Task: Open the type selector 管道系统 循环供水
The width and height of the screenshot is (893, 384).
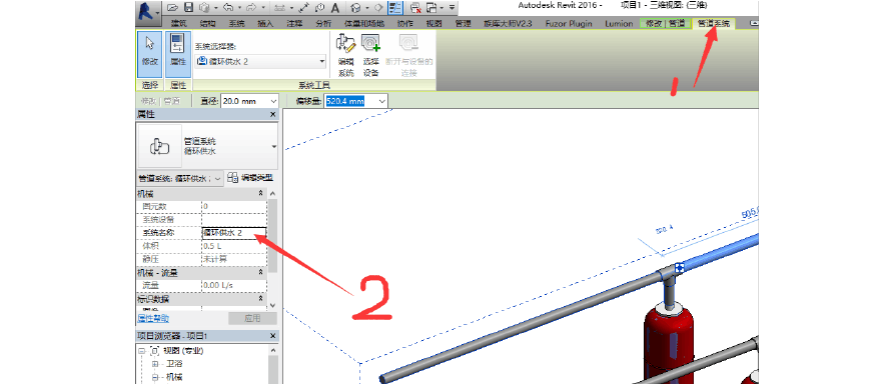Action: [x=207, y=146]
